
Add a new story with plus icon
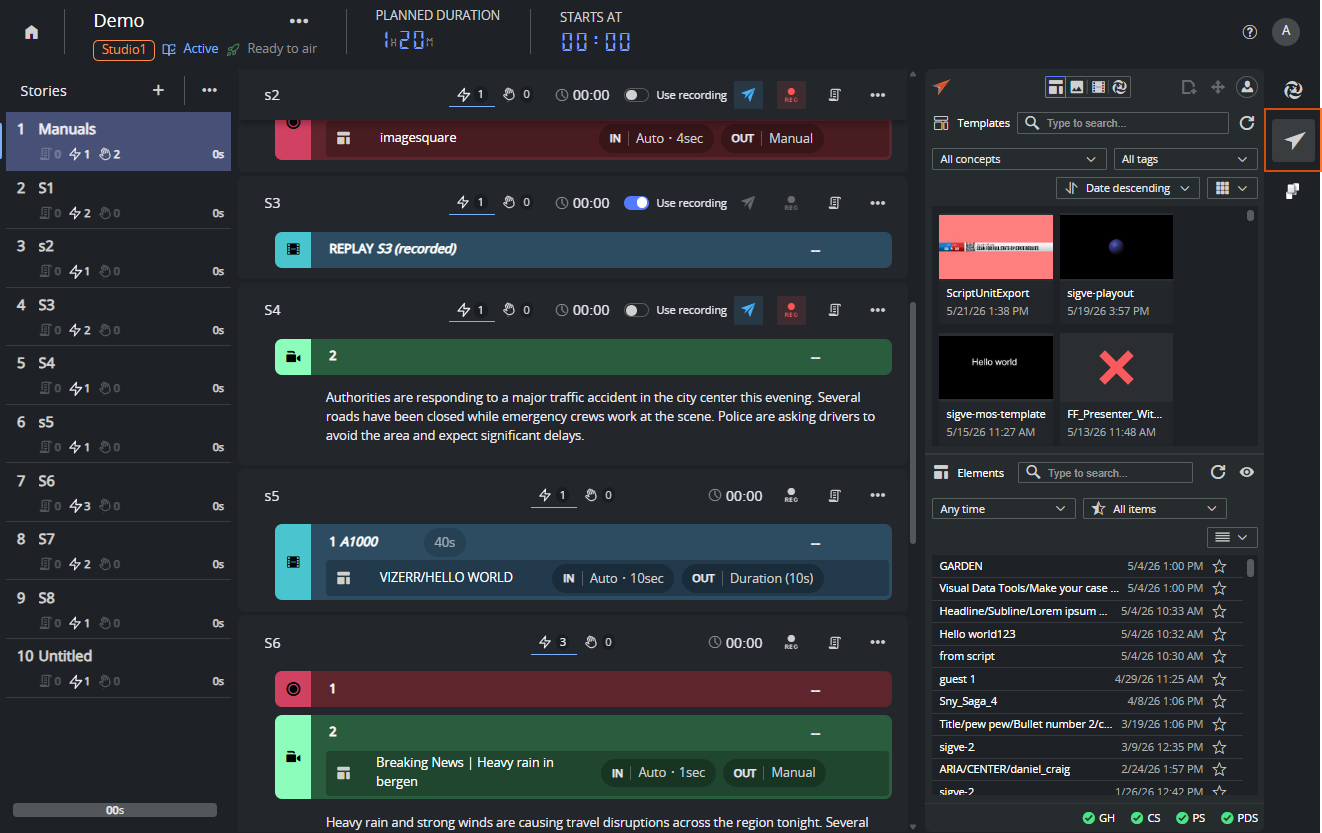coord(158,90)
